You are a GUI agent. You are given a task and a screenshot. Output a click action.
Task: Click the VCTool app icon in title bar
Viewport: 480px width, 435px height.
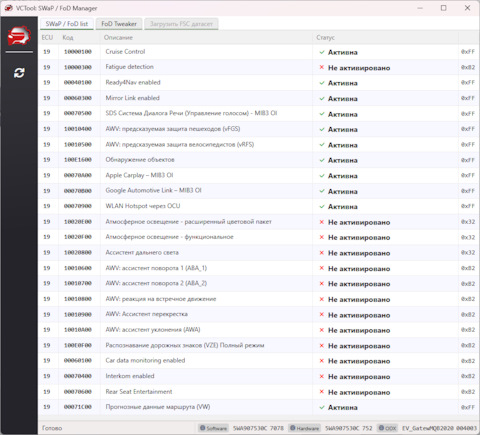pyautogui.click(x=8, y=8)
